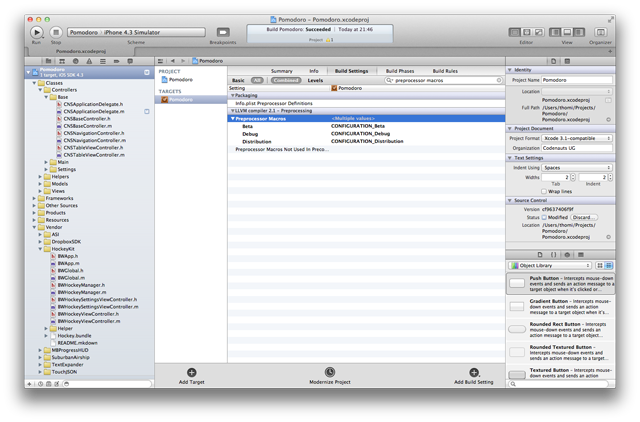Open the Build Settings tab

pyautogui.click(x=351, y=71)
